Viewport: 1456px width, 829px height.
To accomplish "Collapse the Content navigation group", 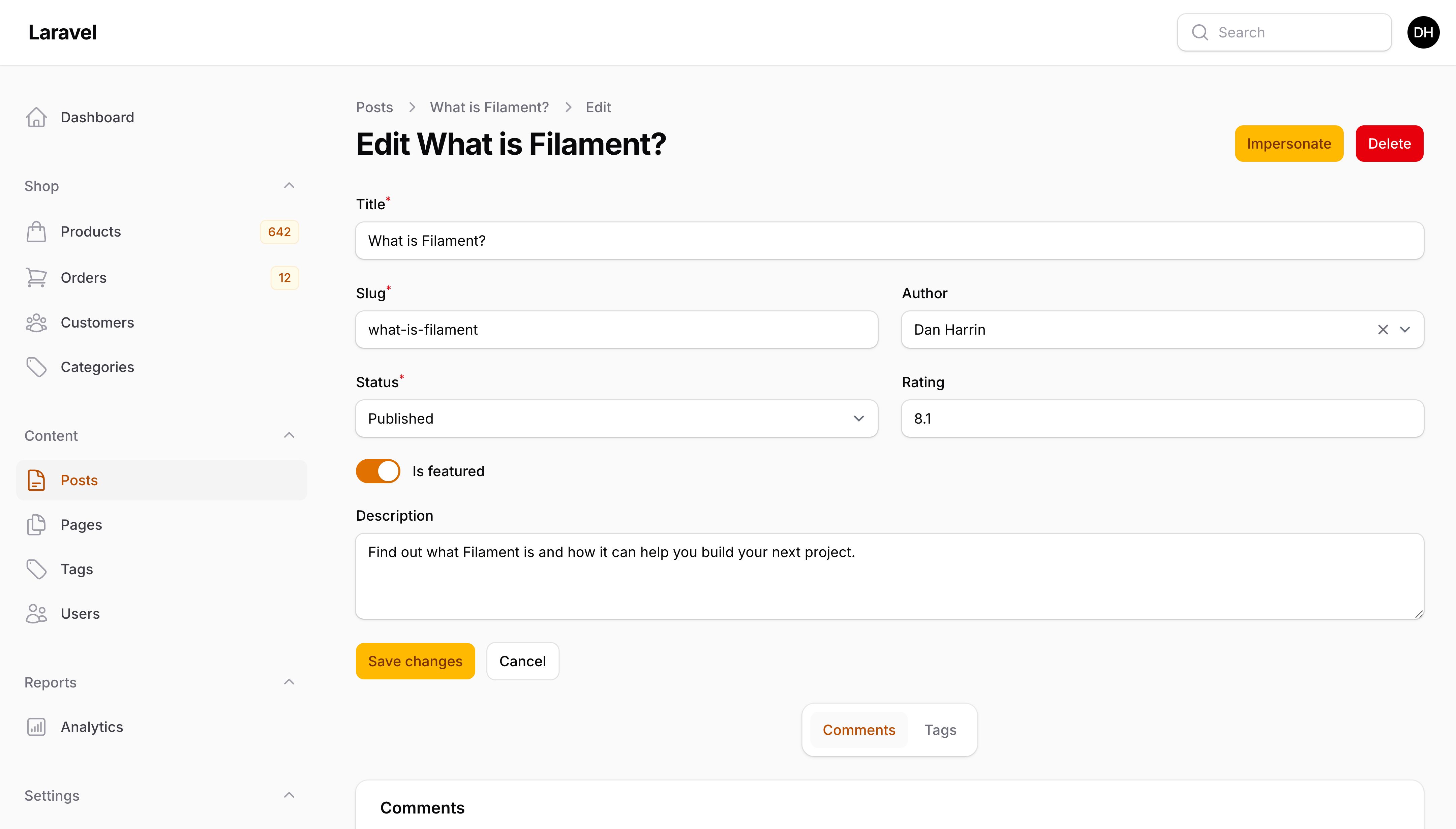I will pos(289,436).
